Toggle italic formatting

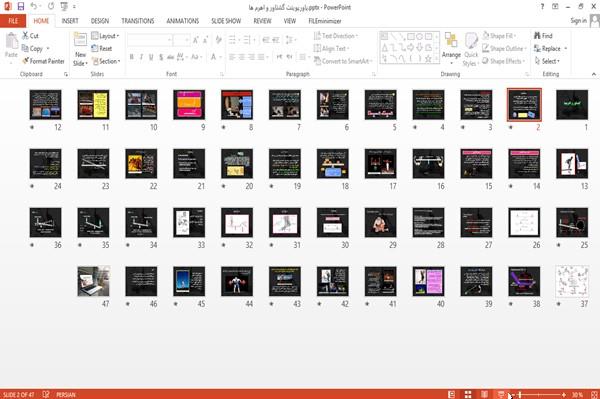point(141,57)
